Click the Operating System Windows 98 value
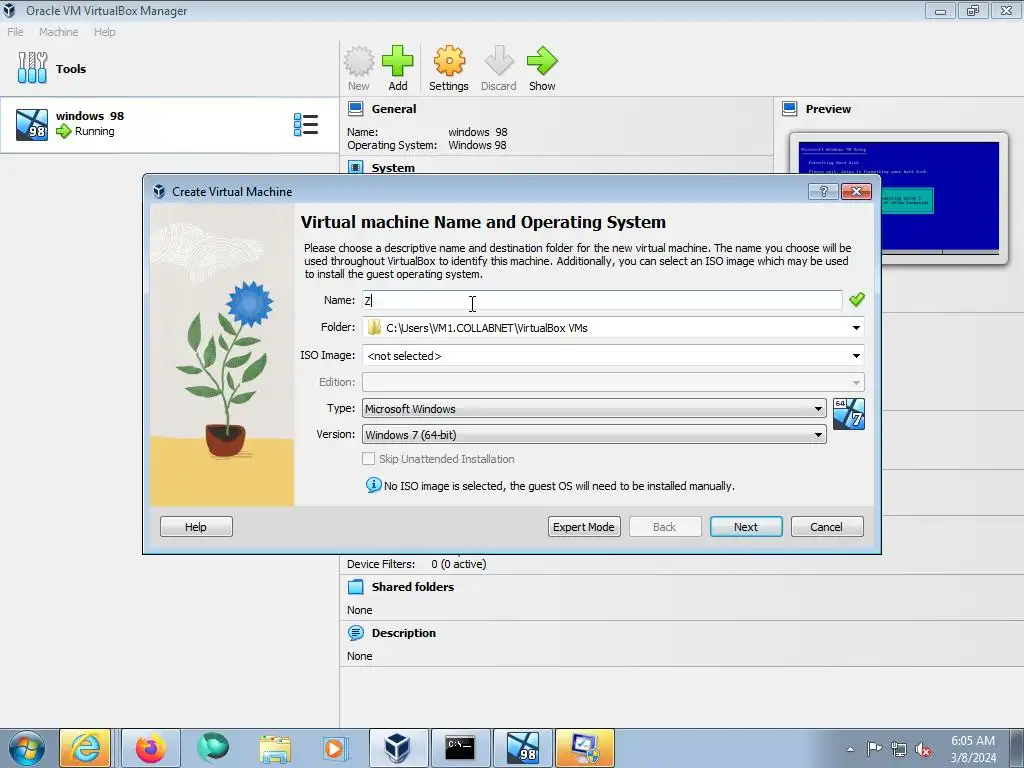This screenshot has width=1024, height=768. [477, 145]
